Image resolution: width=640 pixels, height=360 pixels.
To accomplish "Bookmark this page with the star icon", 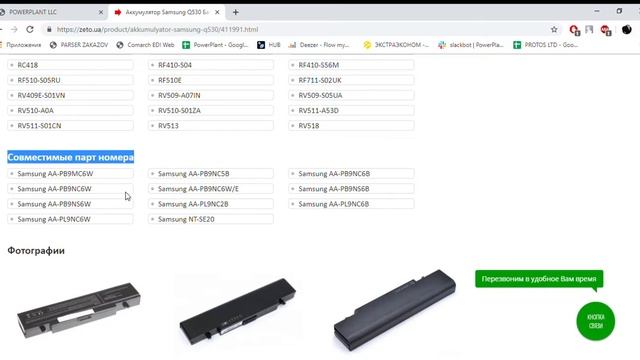I will click(x=554, y=29).
